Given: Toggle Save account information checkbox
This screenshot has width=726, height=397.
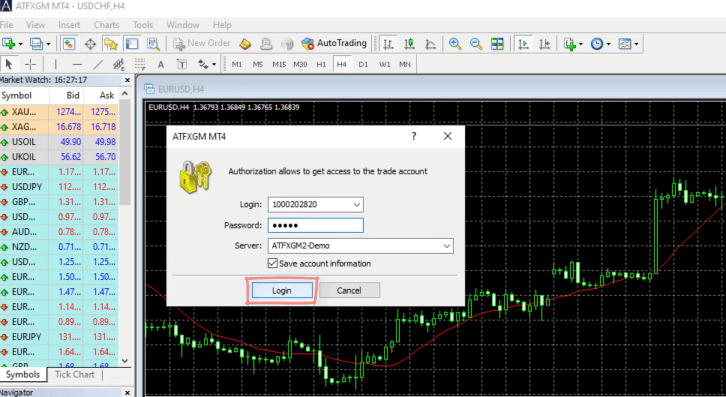Looking at the screenshot, I should click(x=272, y=263).
